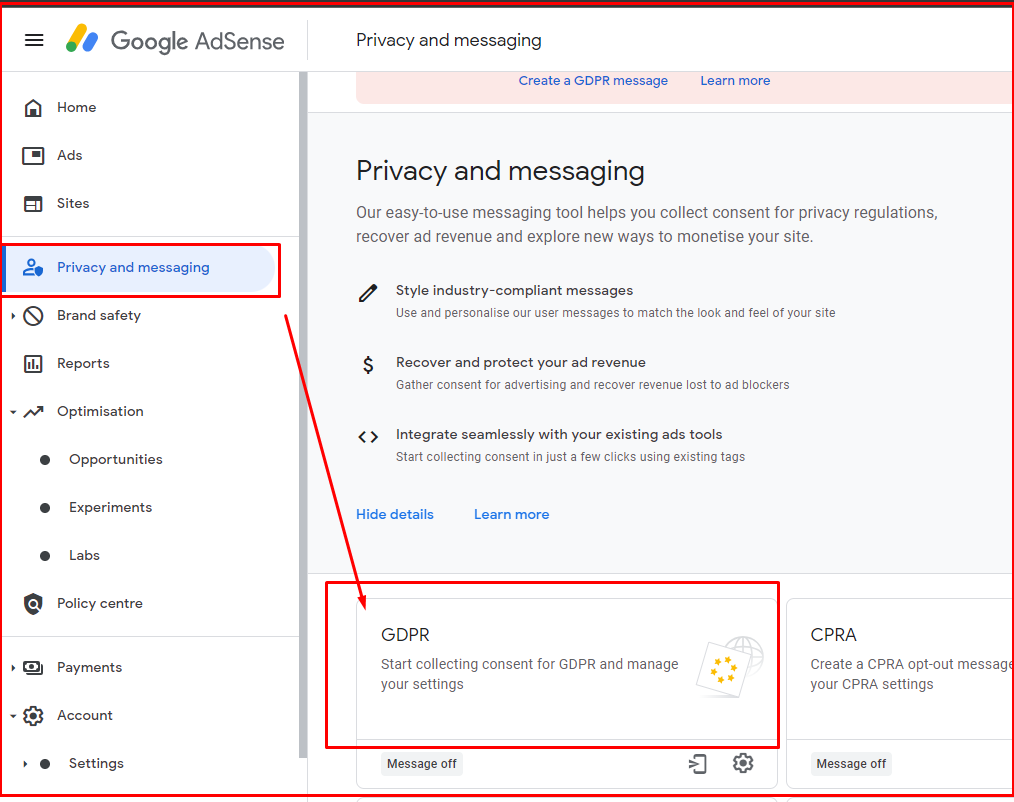Click the Sites layout icon

(33, 204)
